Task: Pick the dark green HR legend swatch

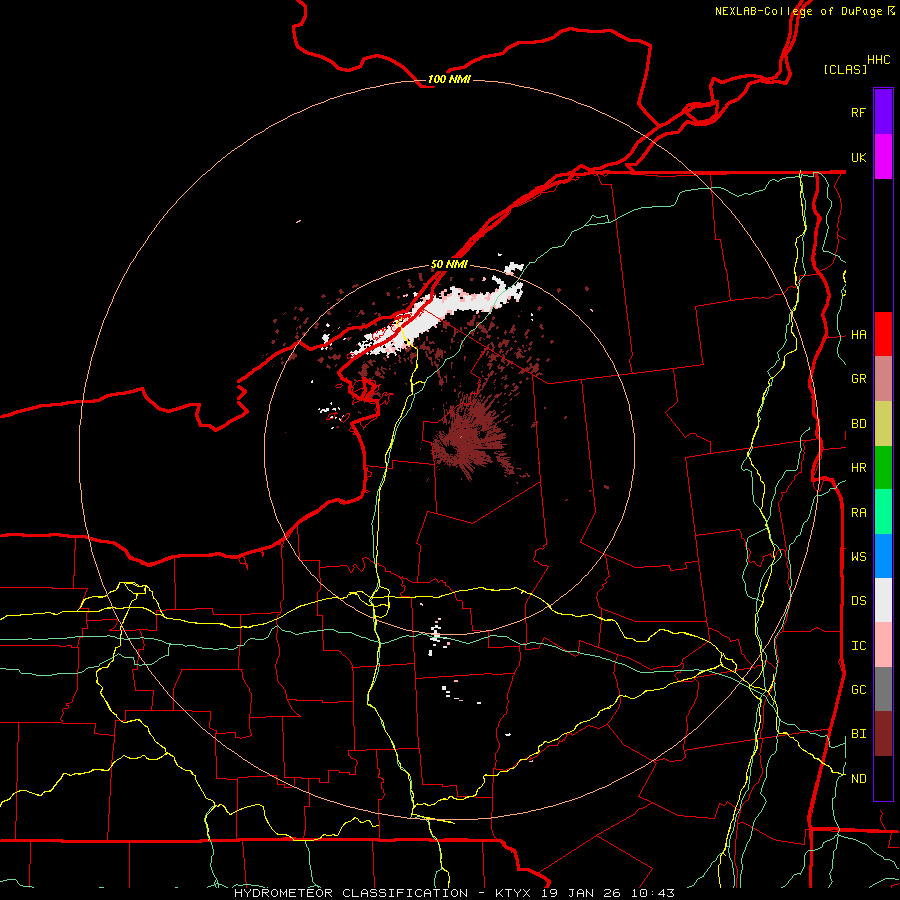Action: [x=883, y=467]
